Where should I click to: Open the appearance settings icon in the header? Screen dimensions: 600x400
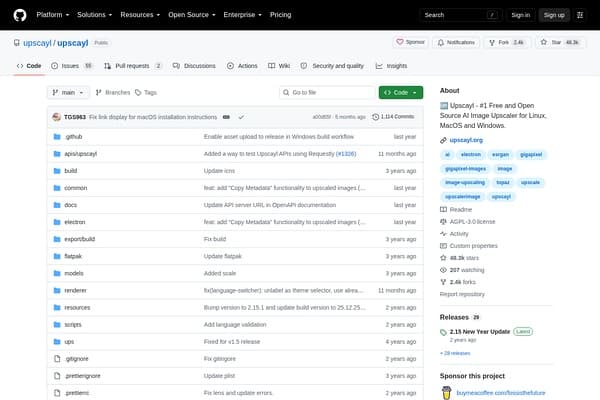pos(580,15)
